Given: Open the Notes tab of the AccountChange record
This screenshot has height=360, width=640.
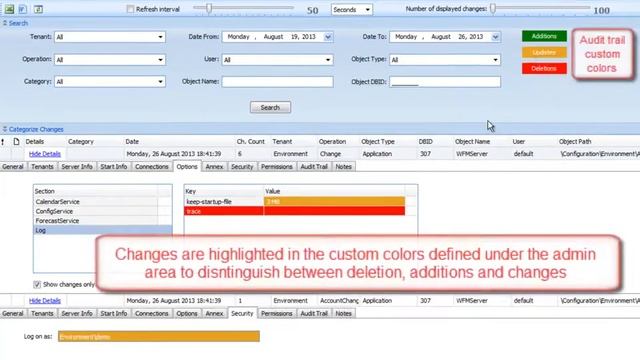Looking at the screenshot, I should pyautogui.click(x=343, y=313).
